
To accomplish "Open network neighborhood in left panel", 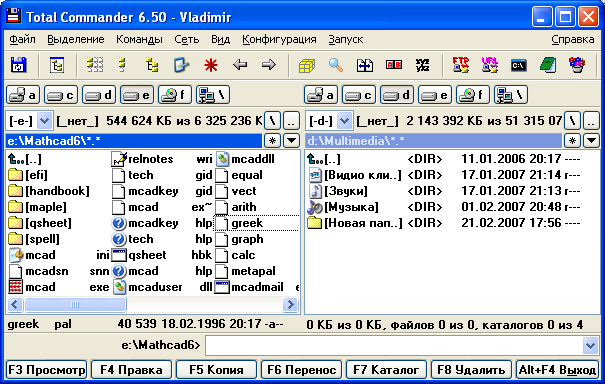I will tap(213, 95).
